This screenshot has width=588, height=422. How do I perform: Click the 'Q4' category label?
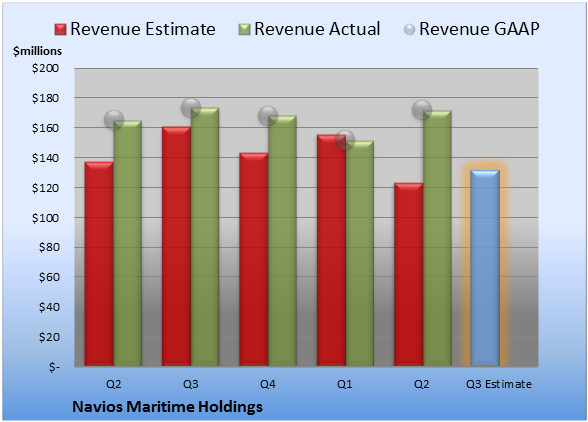point(268,384)
